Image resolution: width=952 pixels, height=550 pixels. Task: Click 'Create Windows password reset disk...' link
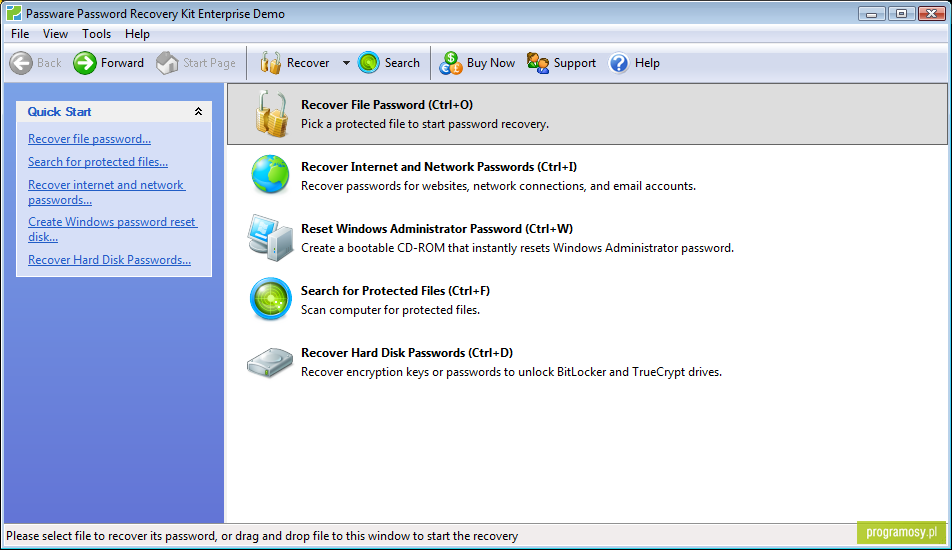click(112, 229)
